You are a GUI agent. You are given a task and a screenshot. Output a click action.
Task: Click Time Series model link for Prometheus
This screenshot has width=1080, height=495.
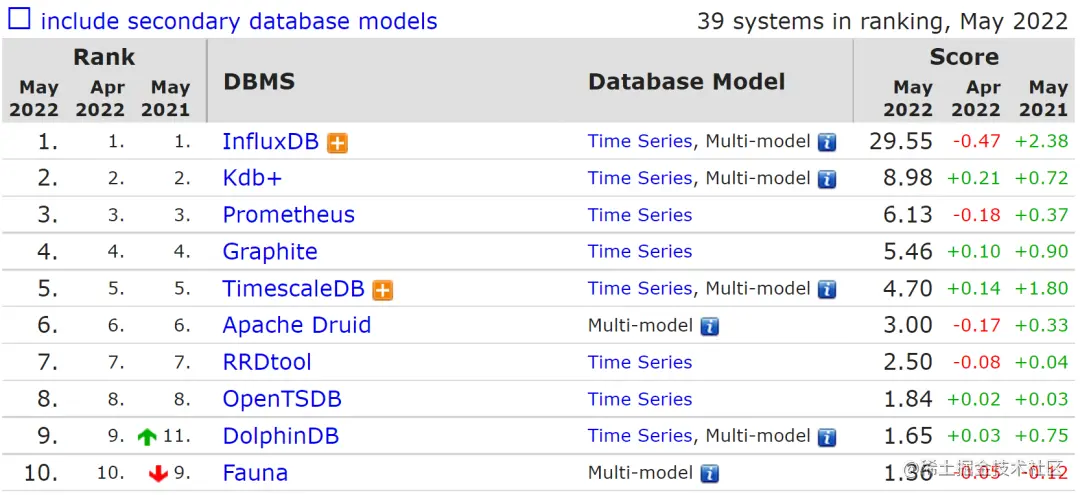tap(639, 215)
